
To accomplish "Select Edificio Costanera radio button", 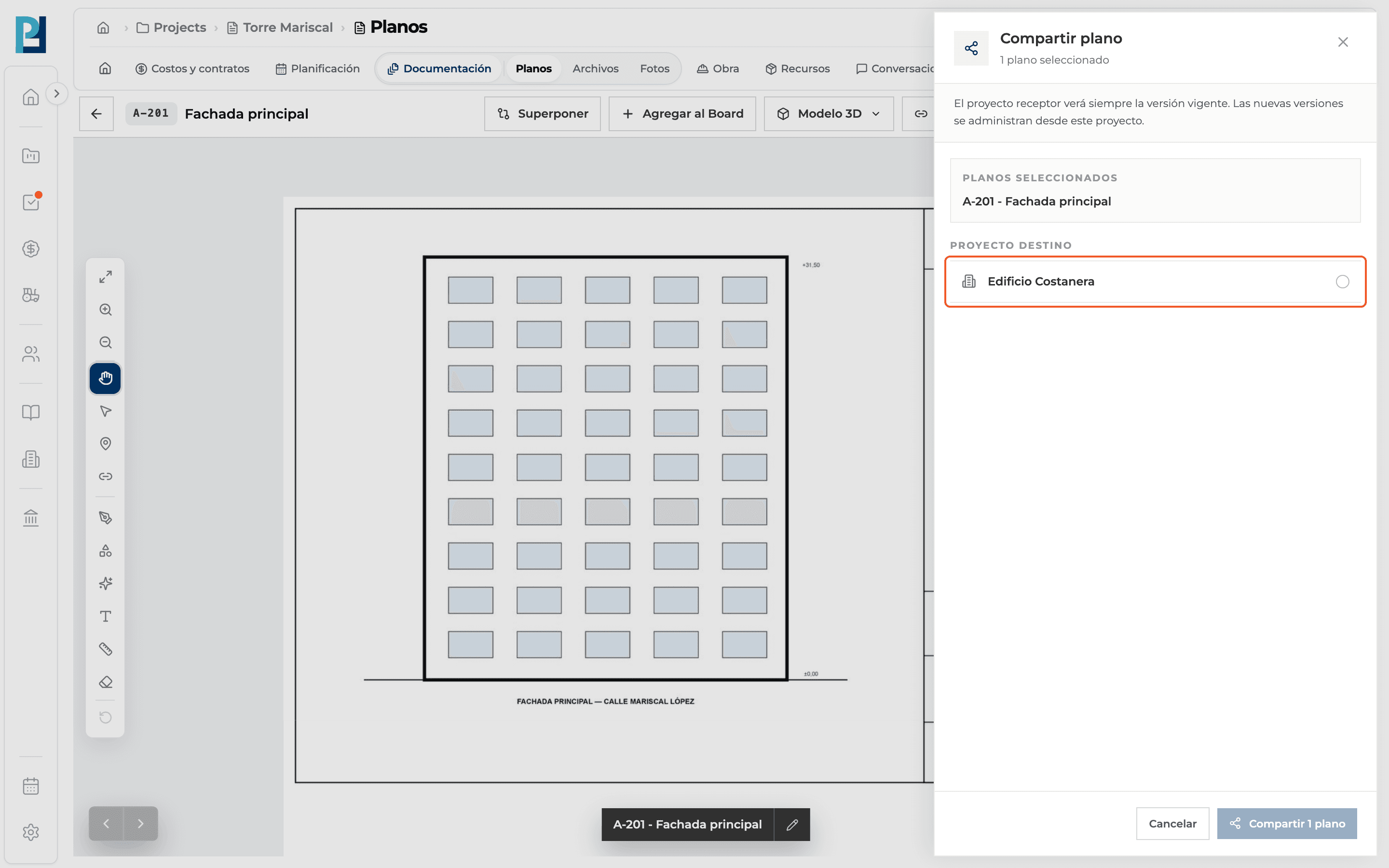I will [1342, 282].
